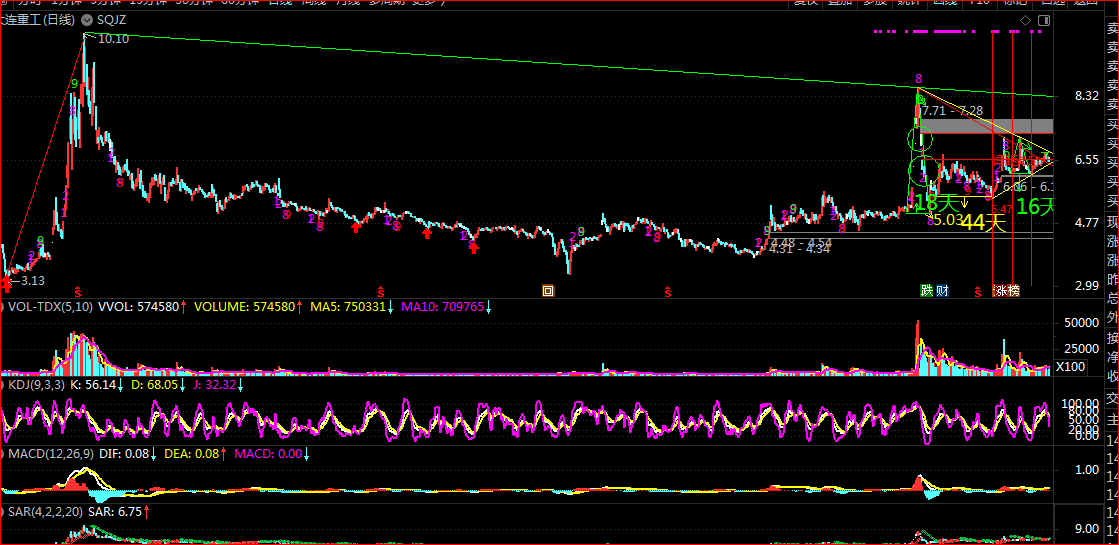The width and height of the screenshot is (1119, 545).
Task: Click the red $ marker left of the 回 icon
Action: click(x=380, y=291)
